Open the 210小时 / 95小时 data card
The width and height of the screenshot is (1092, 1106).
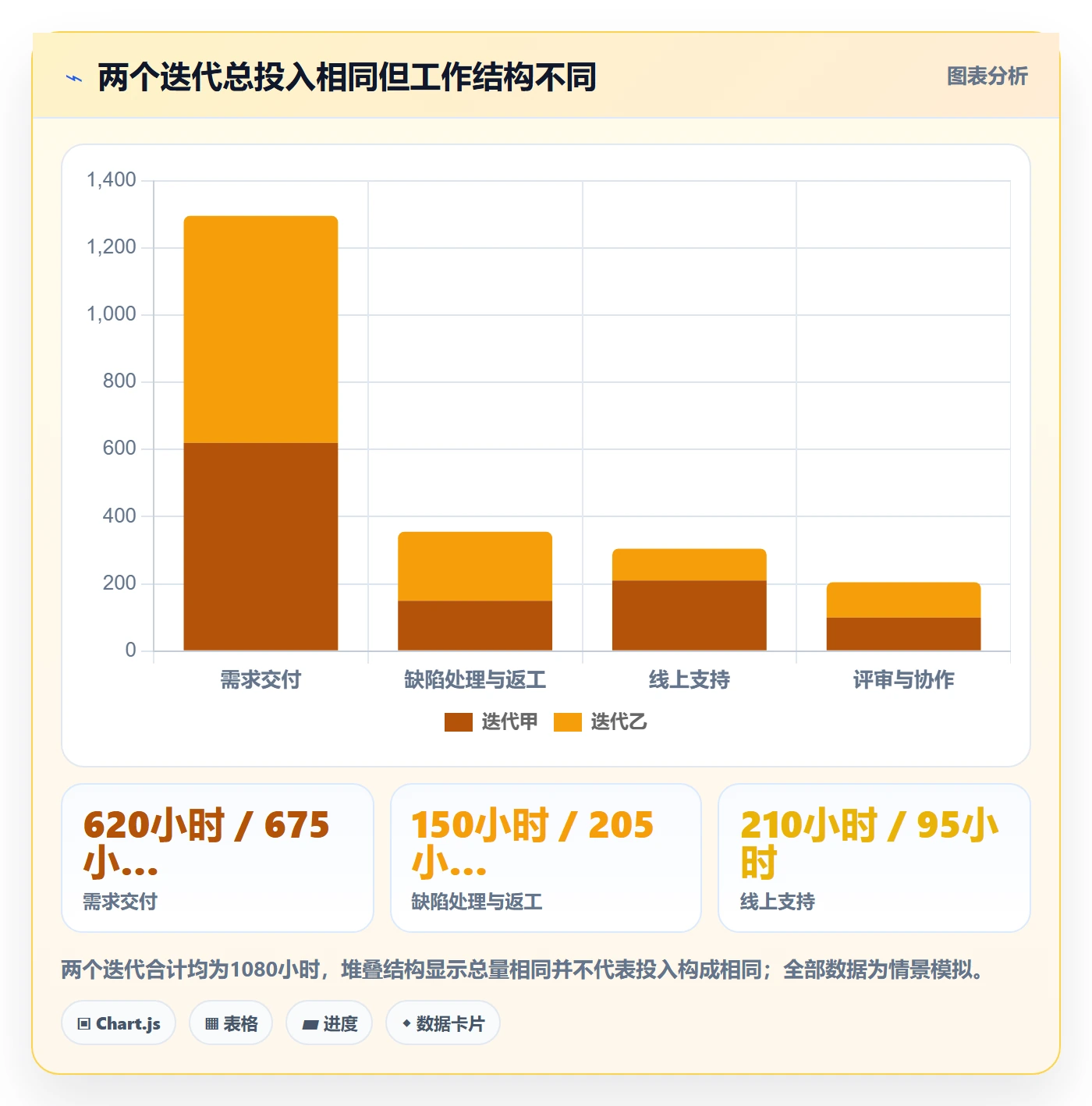coord(874,858)
